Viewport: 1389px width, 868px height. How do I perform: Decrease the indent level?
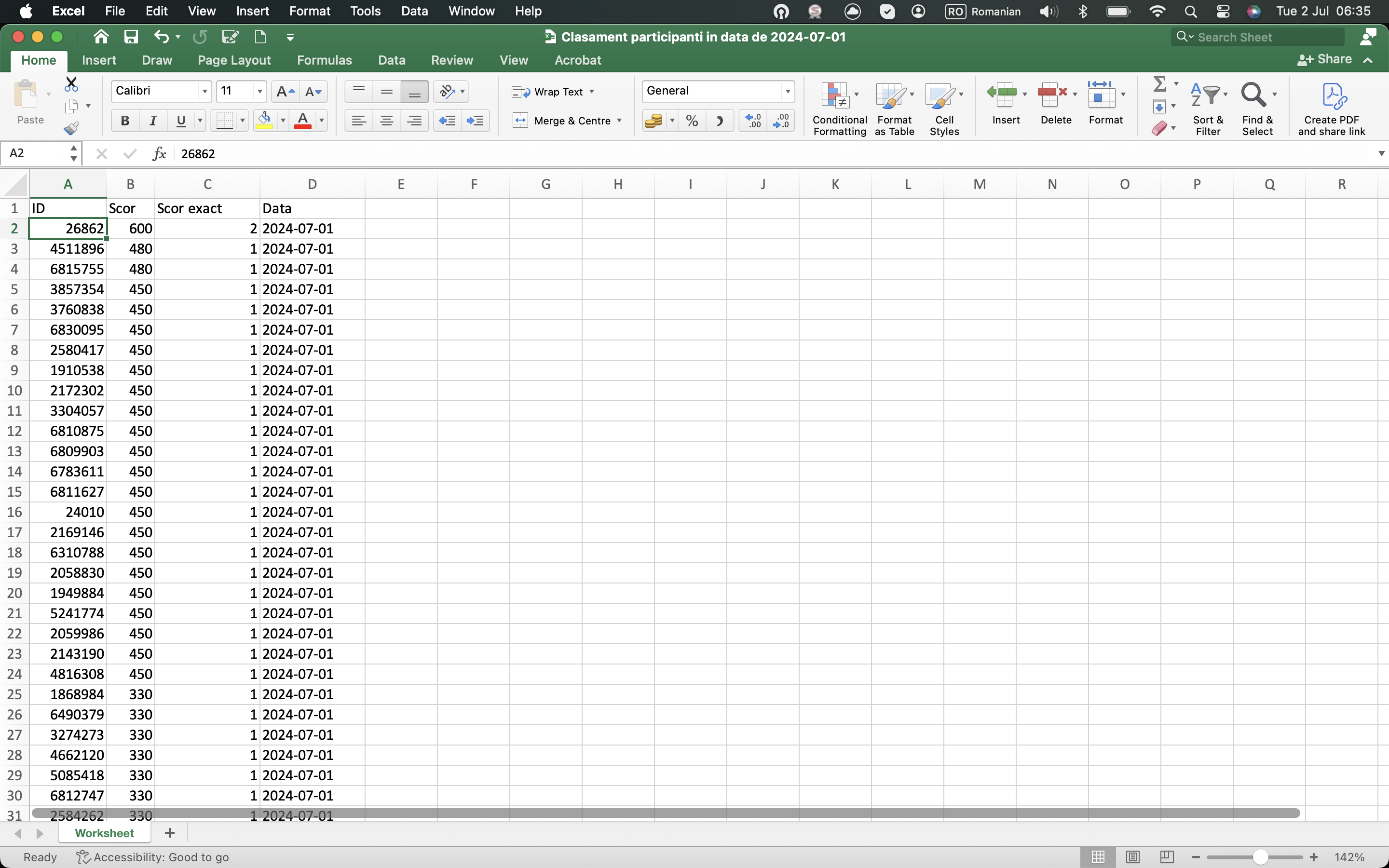[447, 121]
